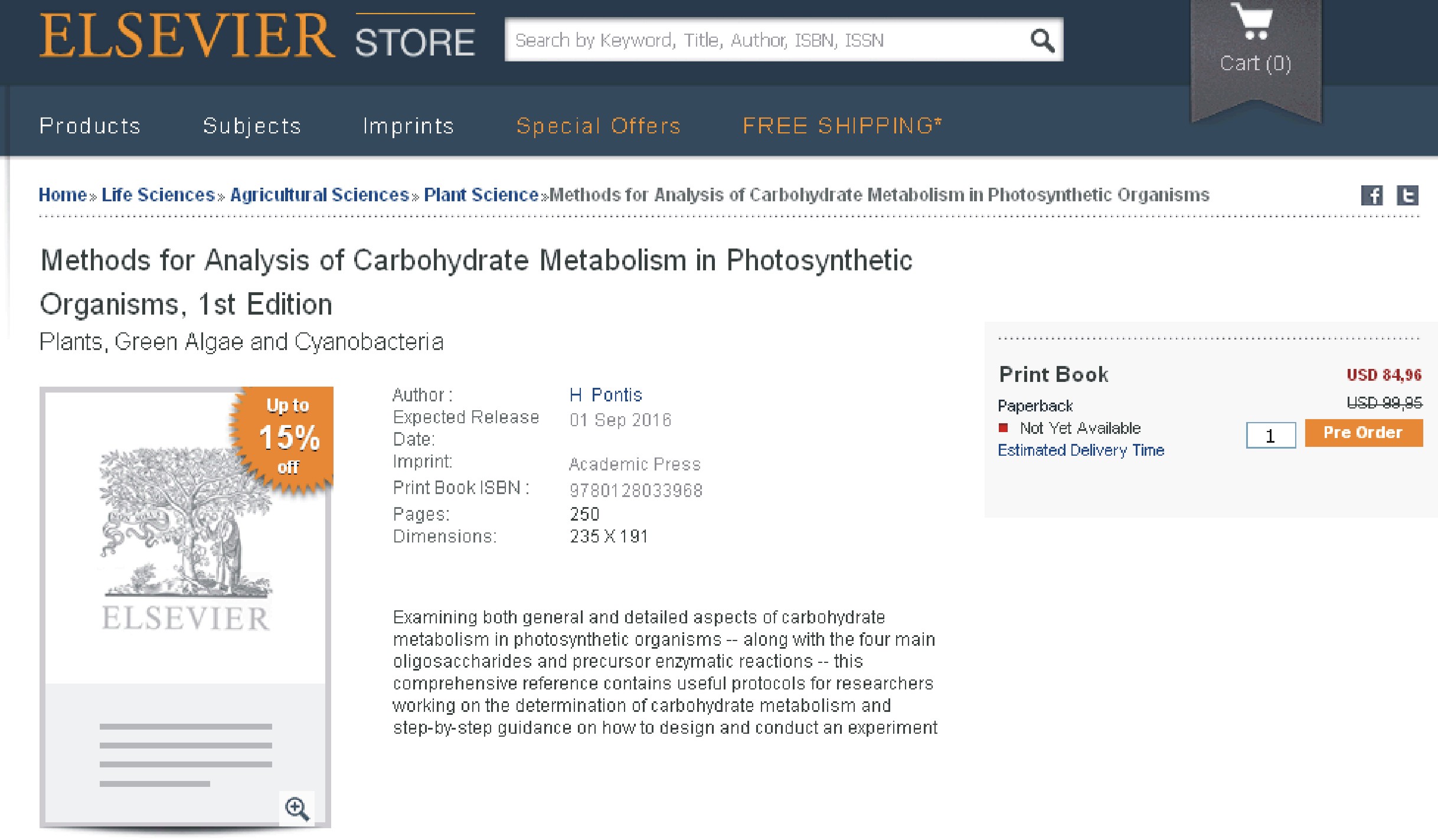Viewport: 1438px width, 840px height.
Task: Open author H Pontis link
Action: (606, 395)
